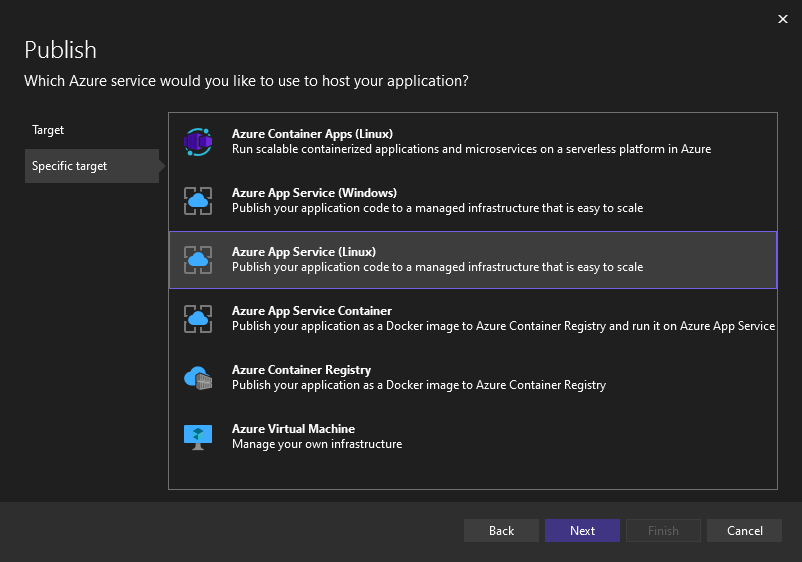Choose Azure App Service (Windows) option
This screenshot has height=562, width=802.
pyautogui.click(x=314, y=193)
